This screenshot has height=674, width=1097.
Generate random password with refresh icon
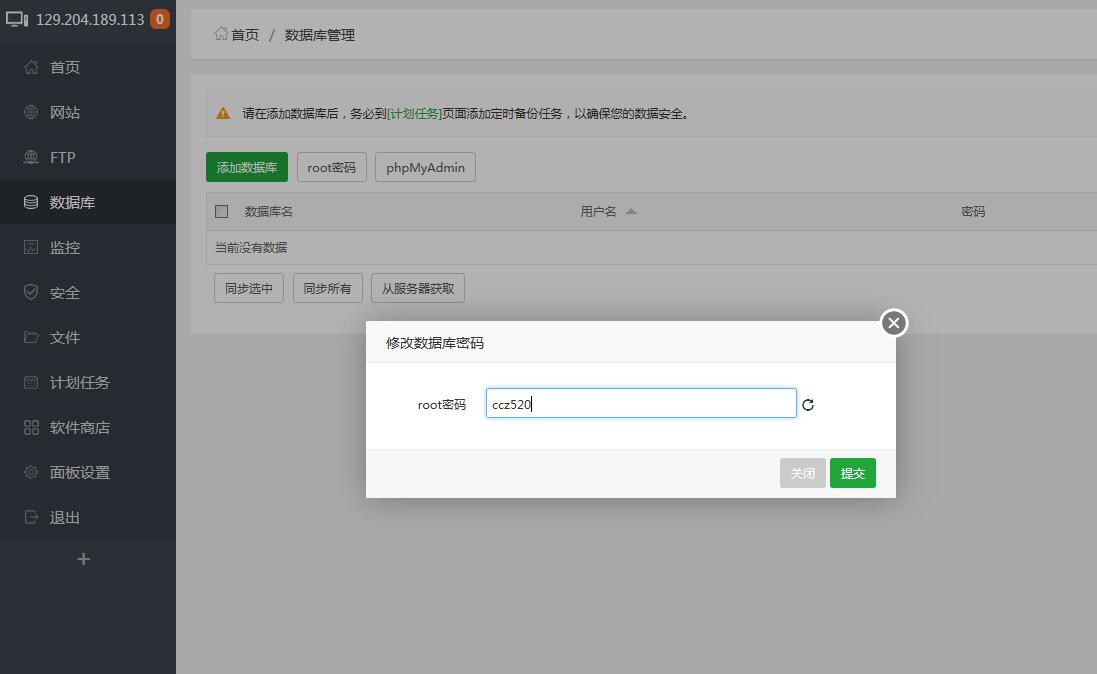click(x=808, y=405)
